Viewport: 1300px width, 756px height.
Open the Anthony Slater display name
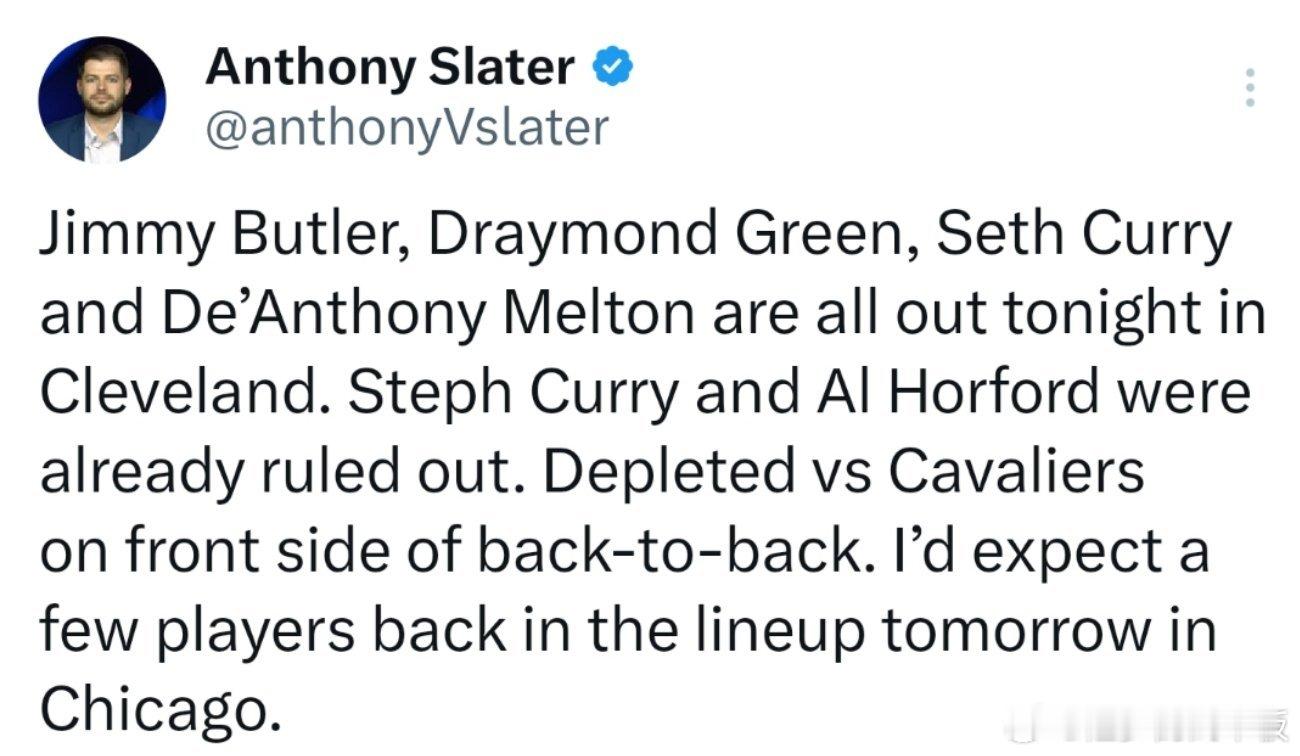(390, 68)
